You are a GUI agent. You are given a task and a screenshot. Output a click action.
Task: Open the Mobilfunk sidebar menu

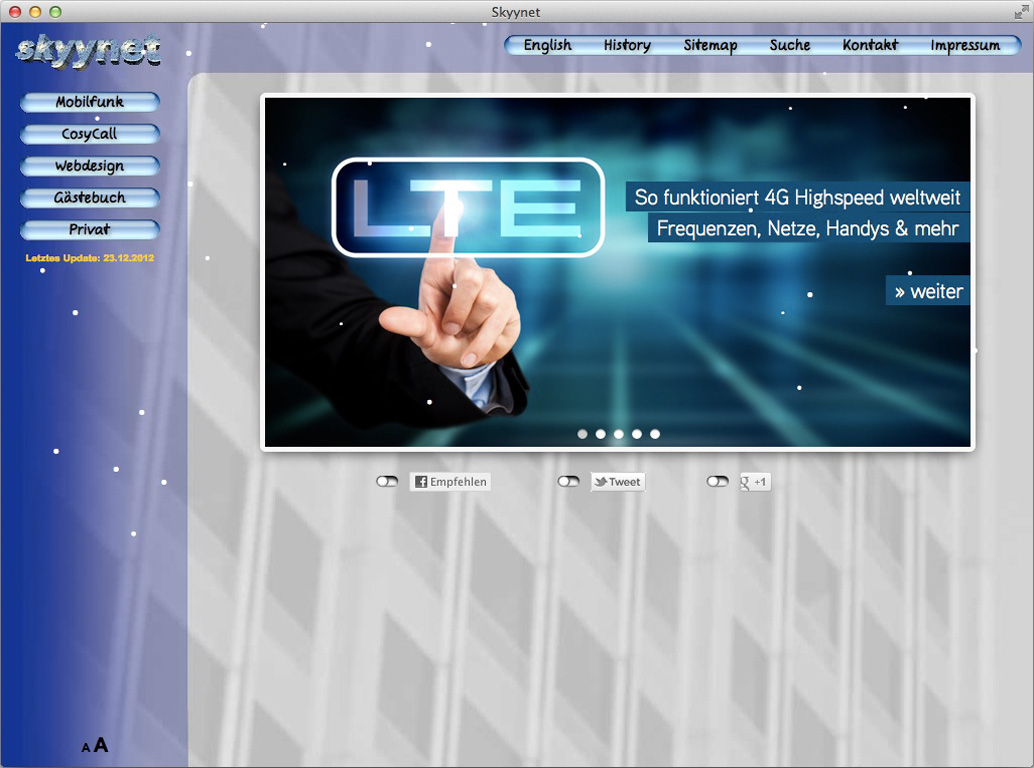point(90,102)
